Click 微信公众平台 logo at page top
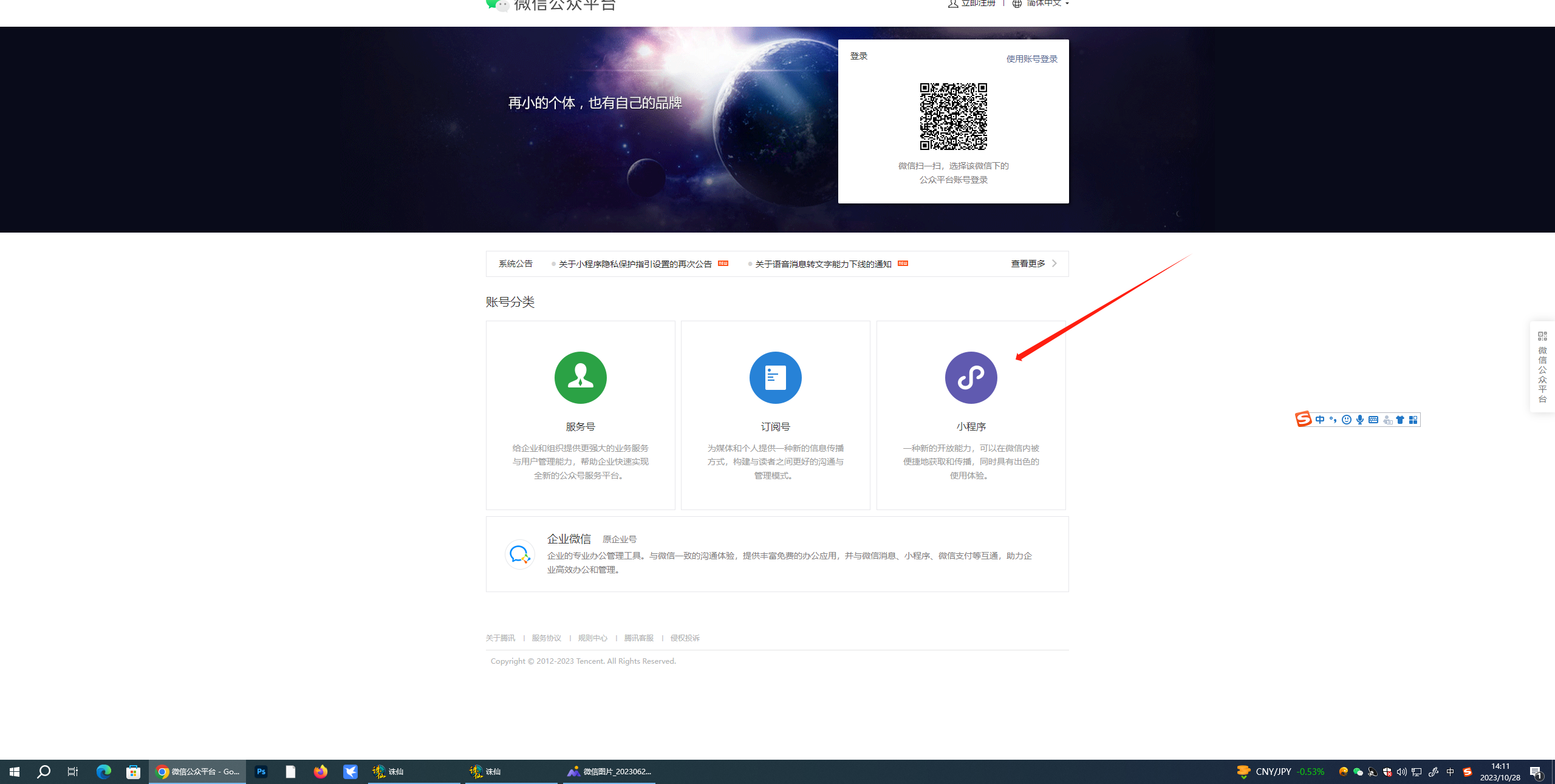The image size is (1555, 784). click(551, 5)
